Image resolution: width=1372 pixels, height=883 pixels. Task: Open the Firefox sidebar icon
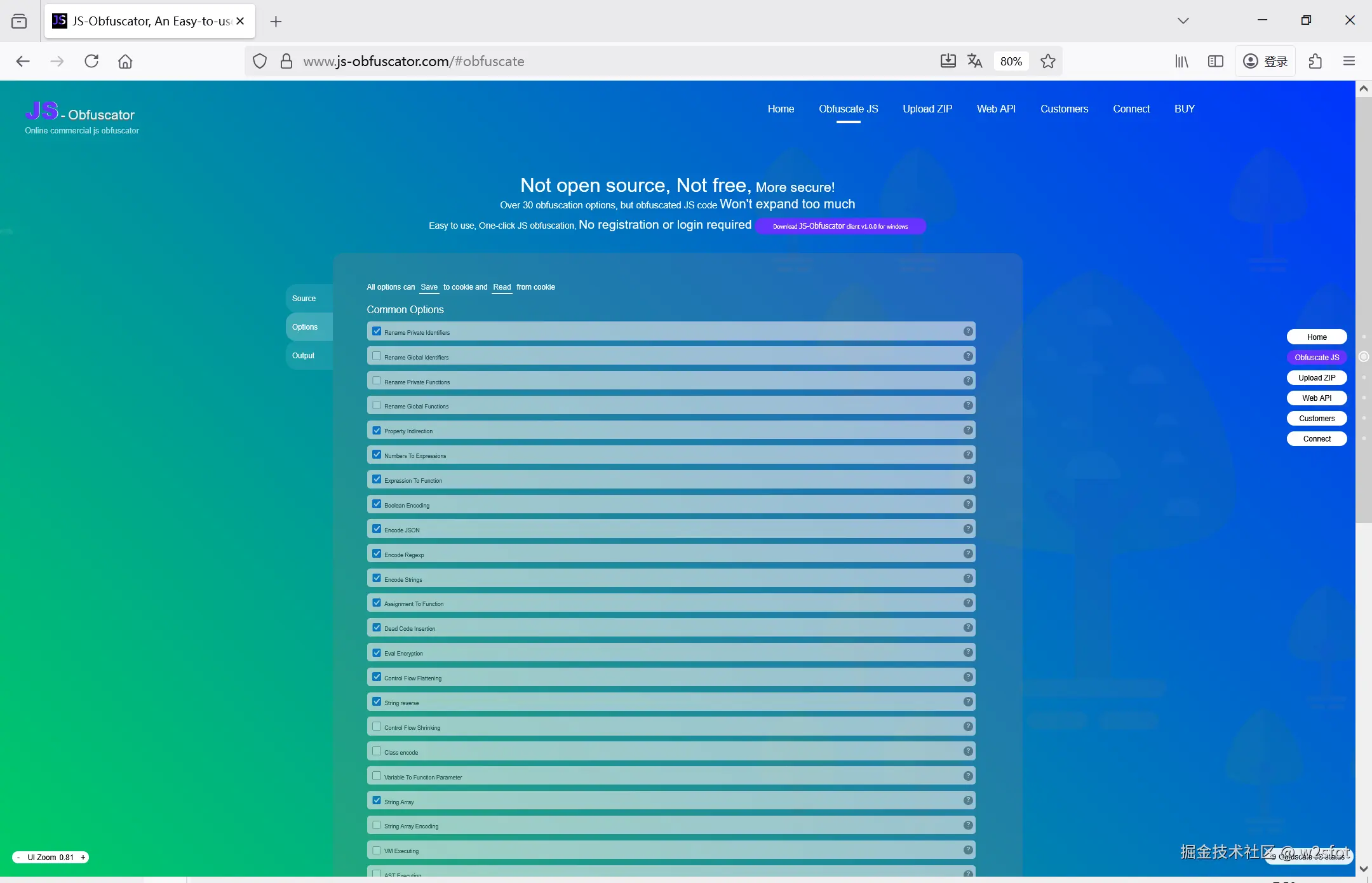coord(1215,61)
